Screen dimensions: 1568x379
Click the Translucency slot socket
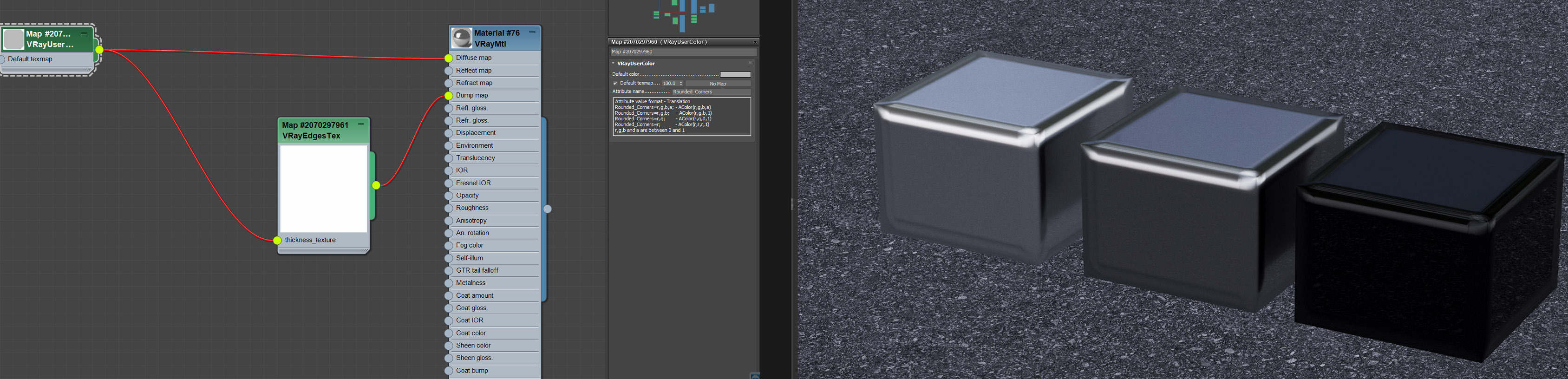point(449,158)
